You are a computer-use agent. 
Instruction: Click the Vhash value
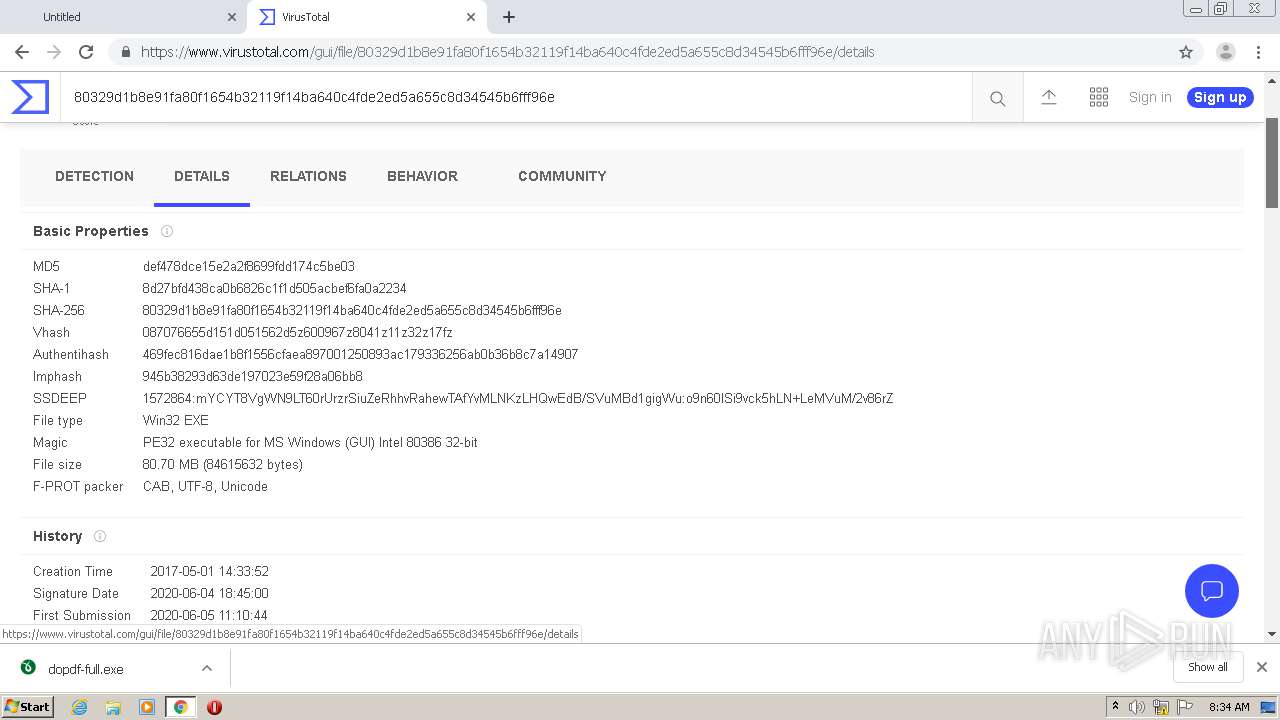[297, 333]
